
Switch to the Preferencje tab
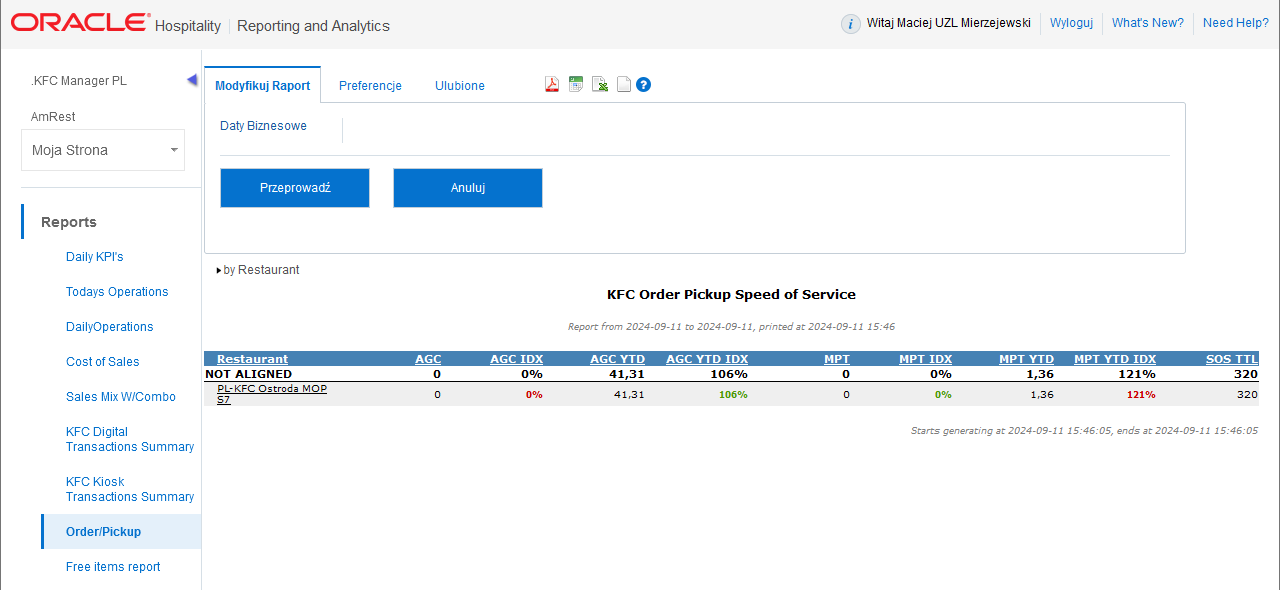click(x=370, y=86)
